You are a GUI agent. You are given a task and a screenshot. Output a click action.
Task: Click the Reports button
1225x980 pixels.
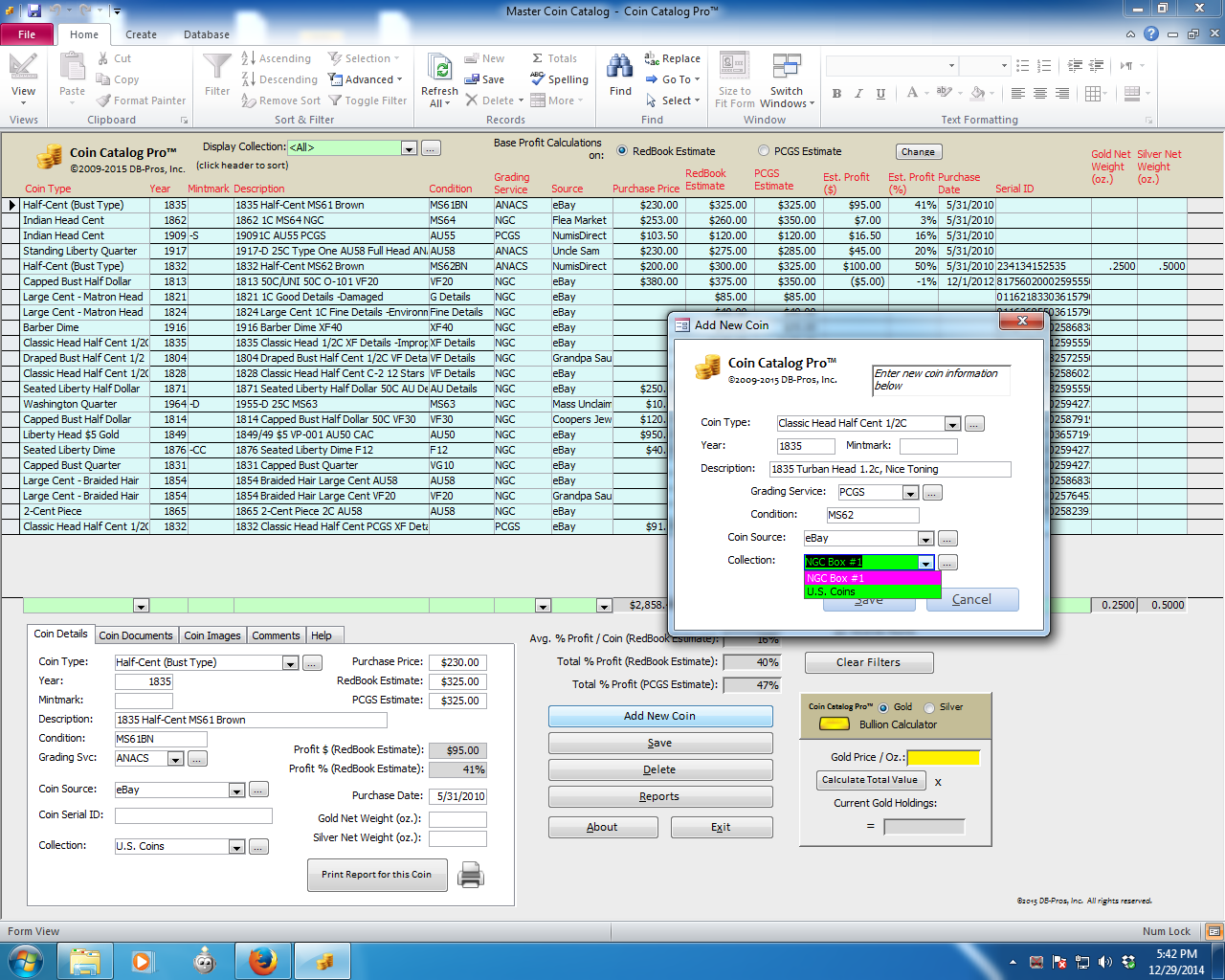tap(660, 796)
